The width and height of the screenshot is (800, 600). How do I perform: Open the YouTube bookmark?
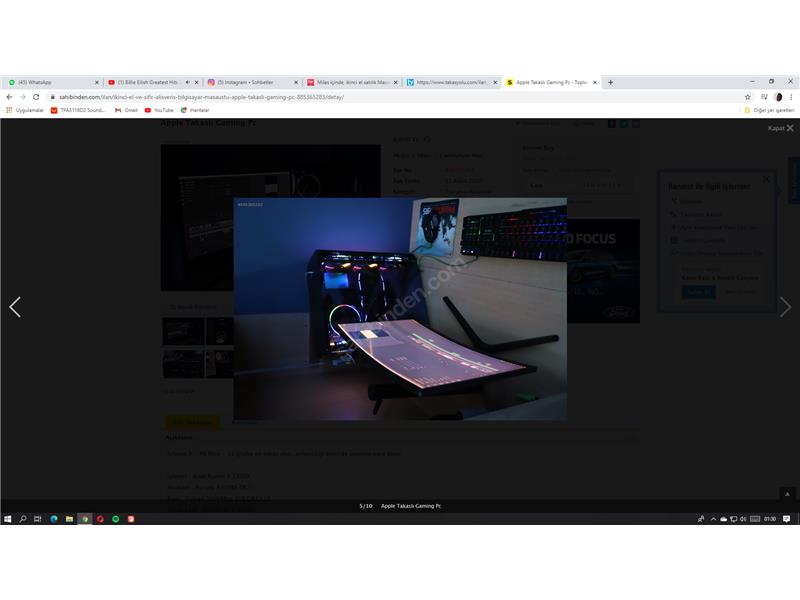click(159, 110)
